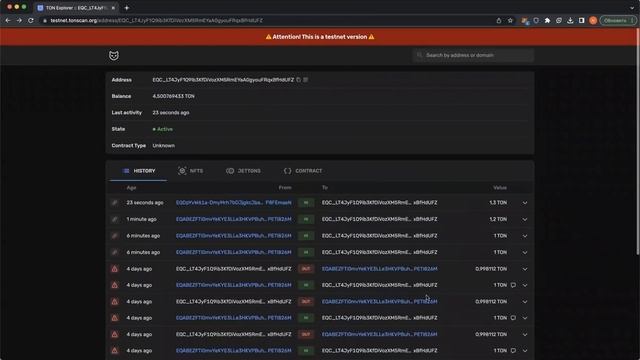The image size is (640, 360).
Task: Click the 1 minute ago age text
Action: [x=141, y=219]
